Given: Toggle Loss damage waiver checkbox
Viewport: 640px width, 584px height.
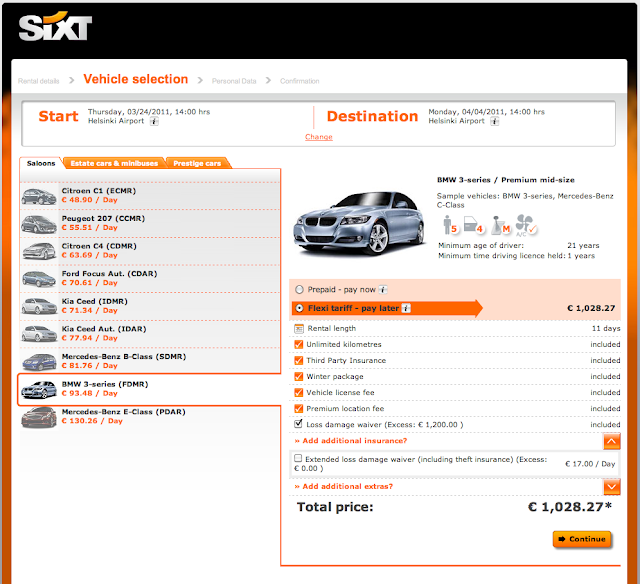Looking at the screenshot, I should (x=298, y=424).
